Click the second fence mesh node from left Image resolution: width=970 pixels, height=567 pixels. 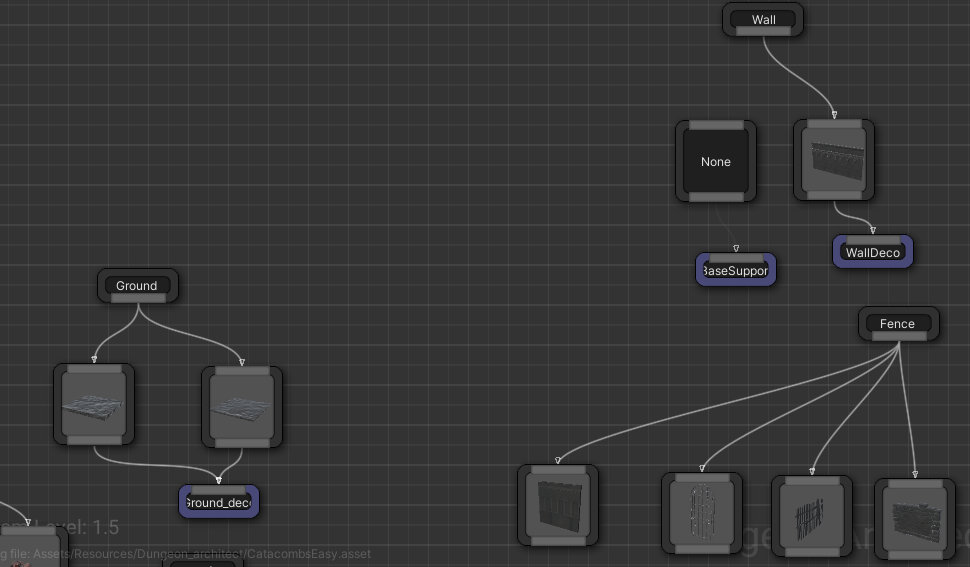pyautogui.click(x=702, y=514)
